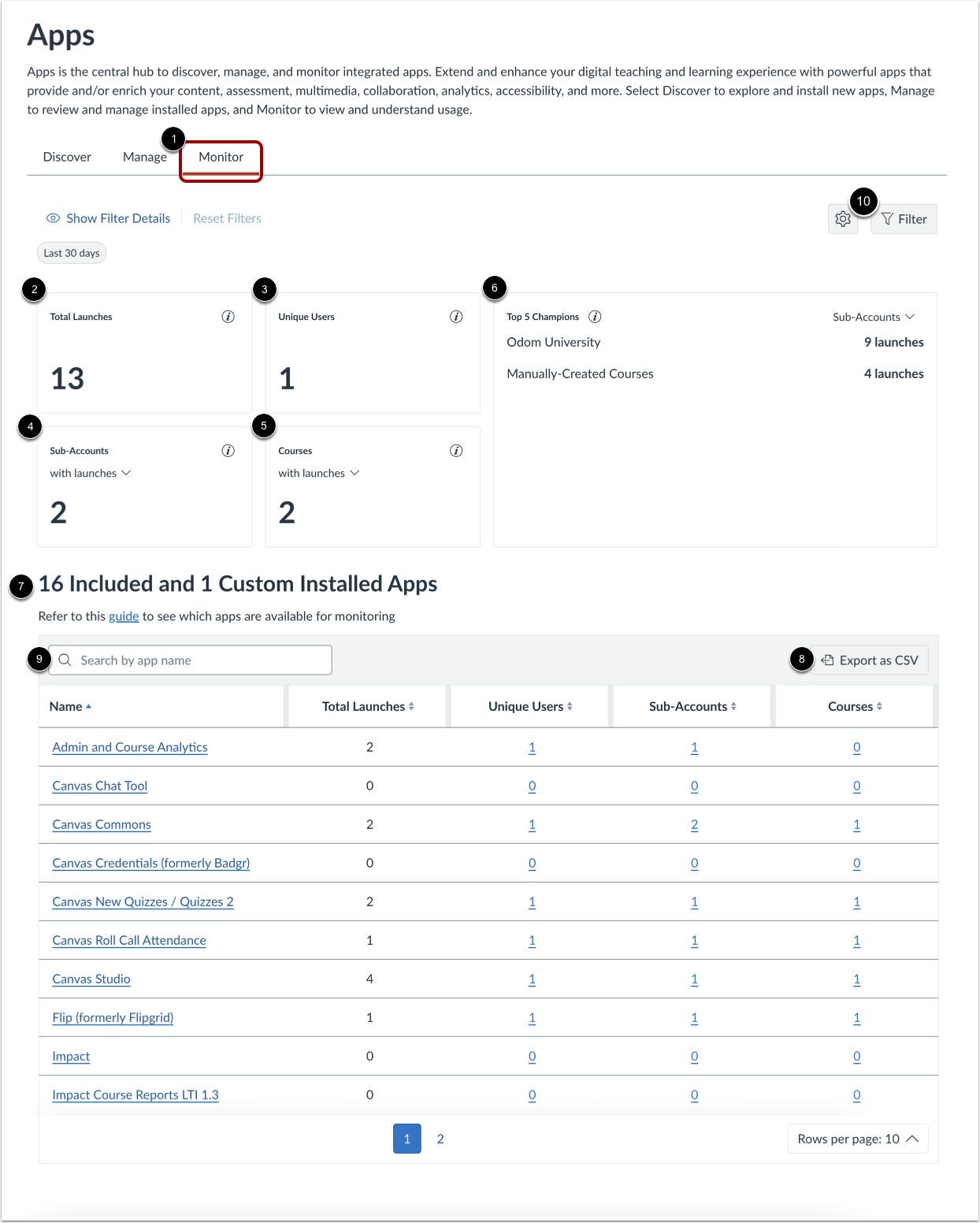Click the info icon beside Top 5 Champions
This screenshot has width=980, height=1223.
pyautogui.click(x=595, y=317)
